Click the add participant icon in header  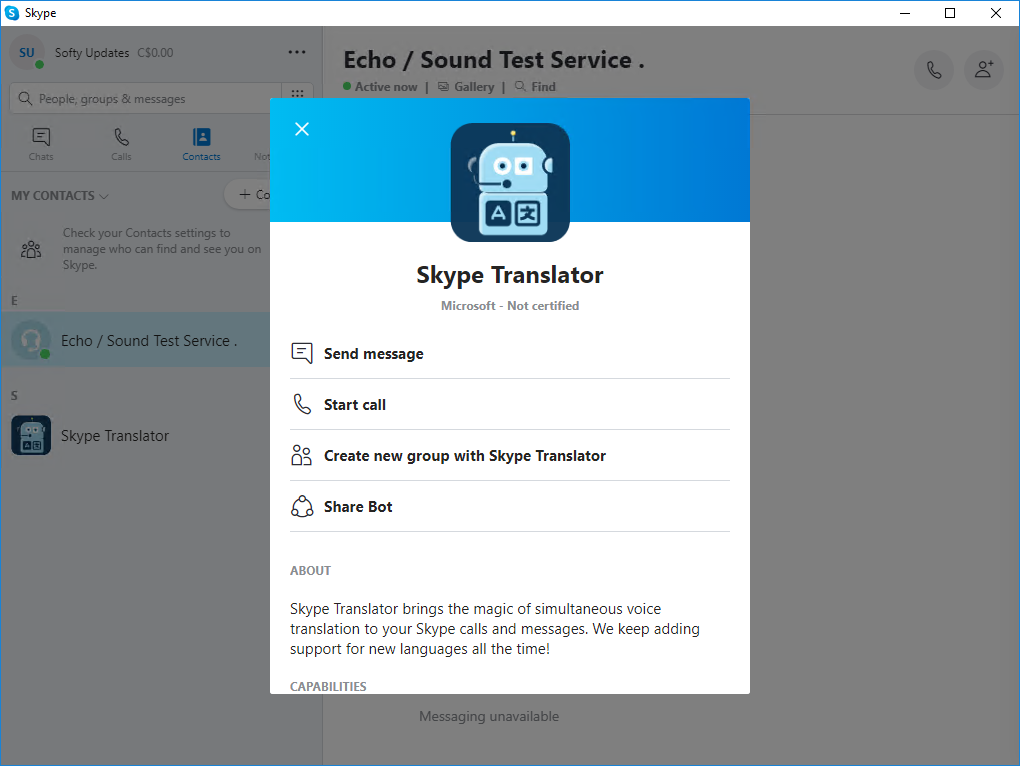[x=984, y=70]
